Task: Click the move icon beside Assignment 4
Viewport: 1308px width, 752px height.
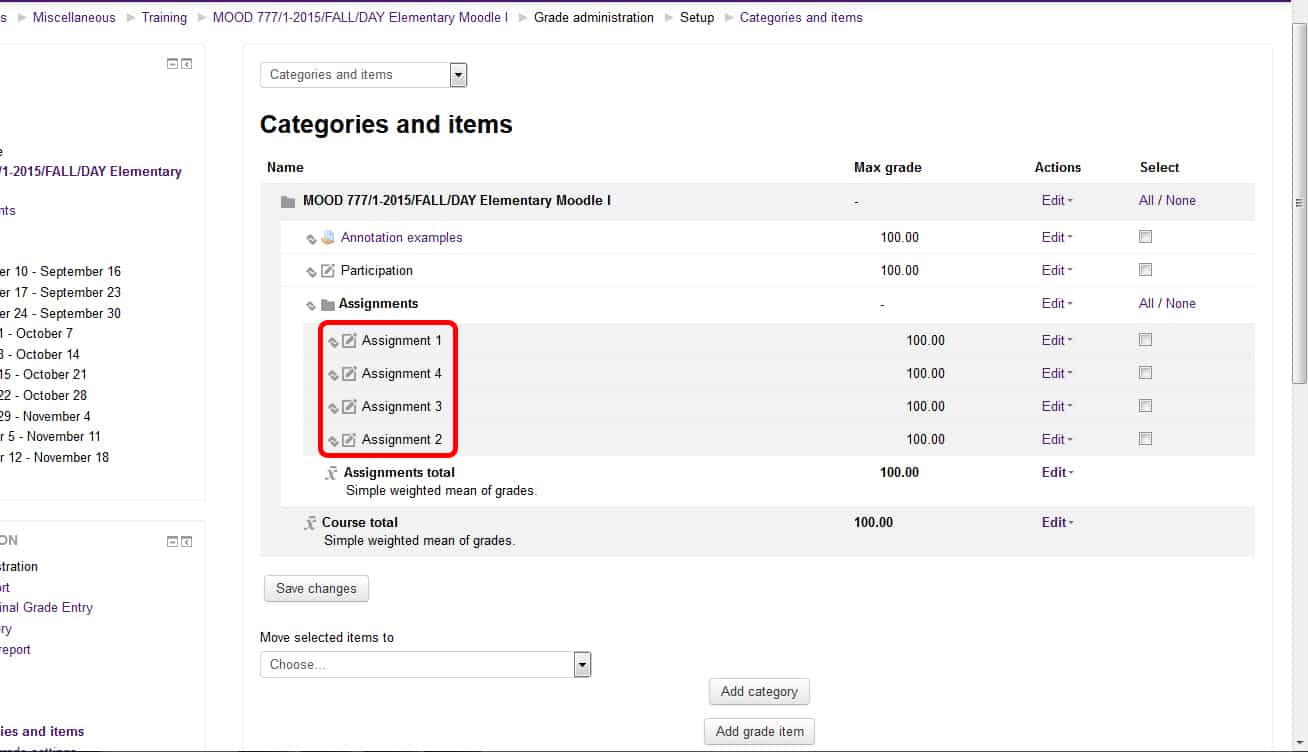Action: tap(333, 375)
